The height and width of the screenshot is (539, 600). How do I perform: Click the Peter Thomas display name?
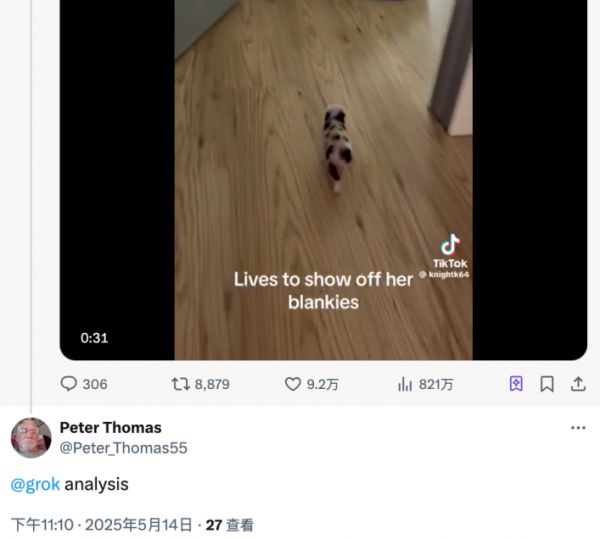coord(111,428)
